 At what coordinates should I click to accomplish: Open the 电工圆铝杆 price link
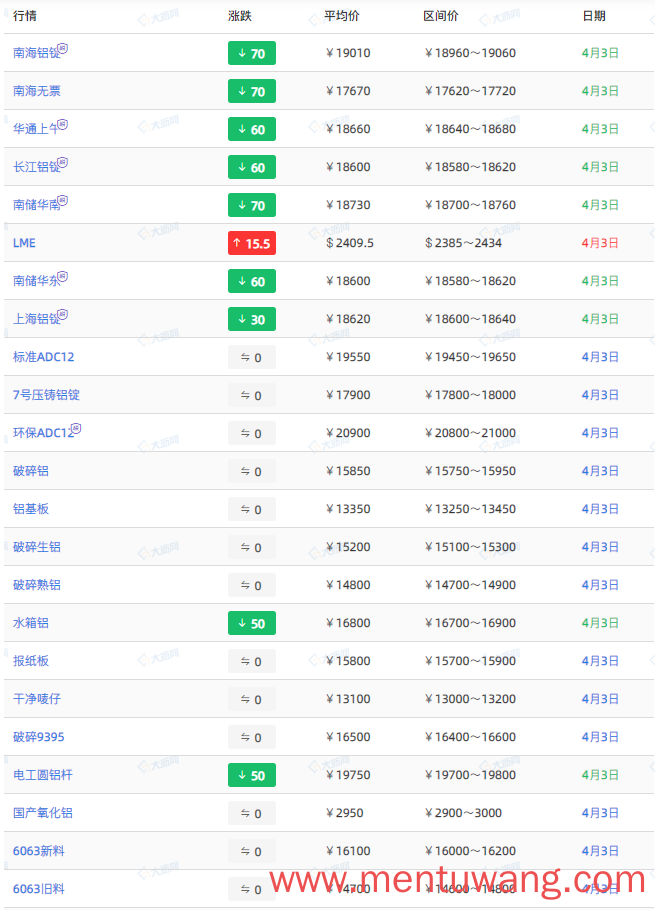click(x=43, y=775)
